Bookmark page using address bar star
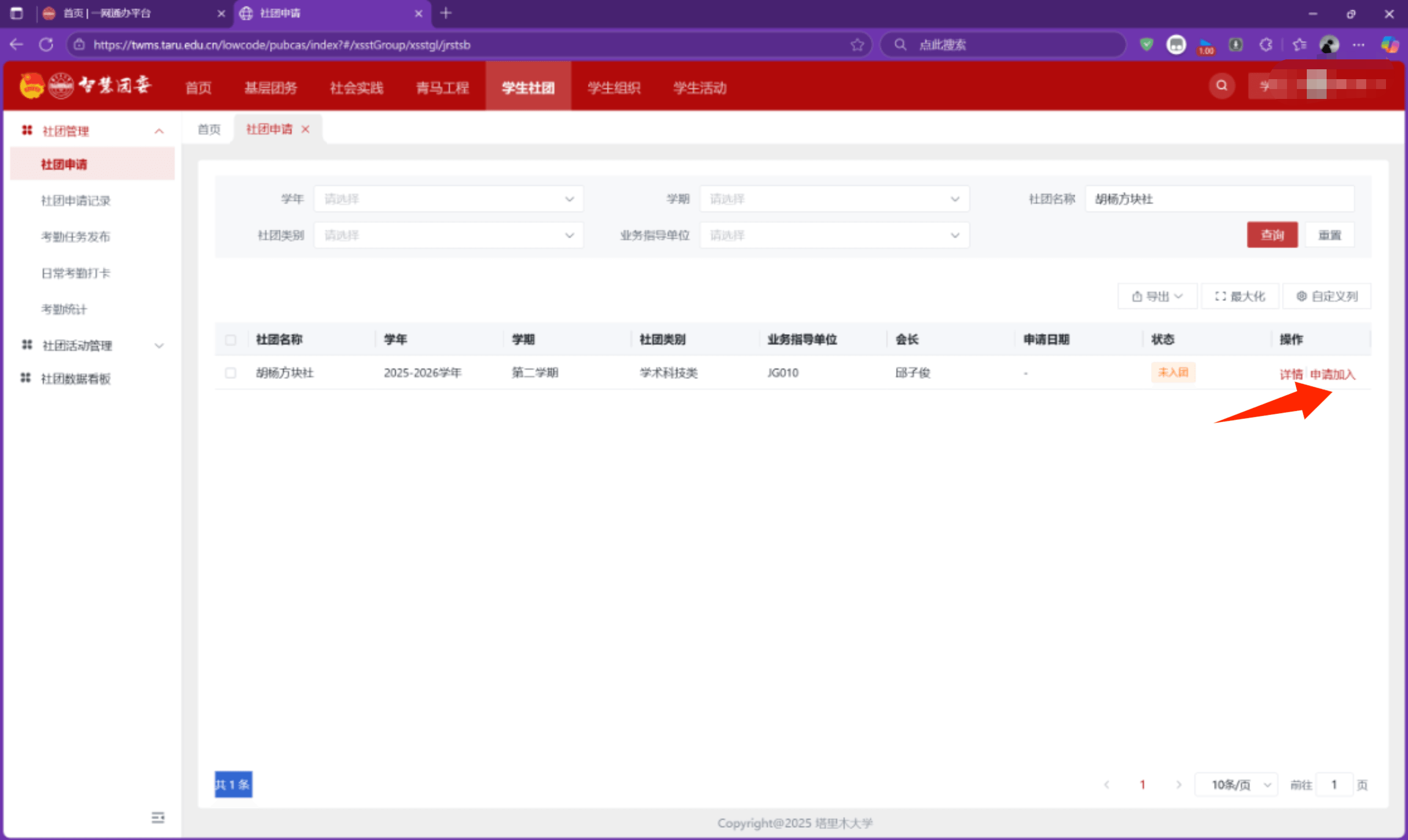This screenshot has width=1408, height=840. [856, 45]
